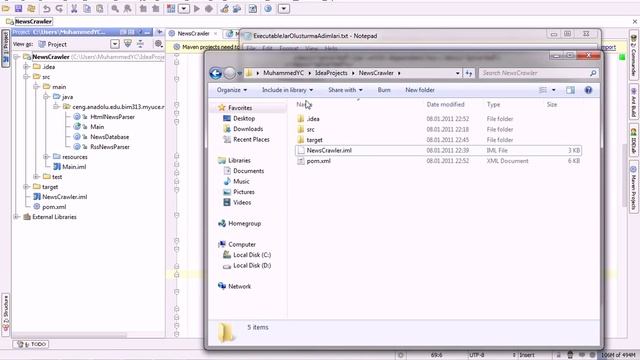The height and width of the screenshot is (360, 640).
Task: Open Local Disk (C:) in navigation pane
Action: [252, 255]
